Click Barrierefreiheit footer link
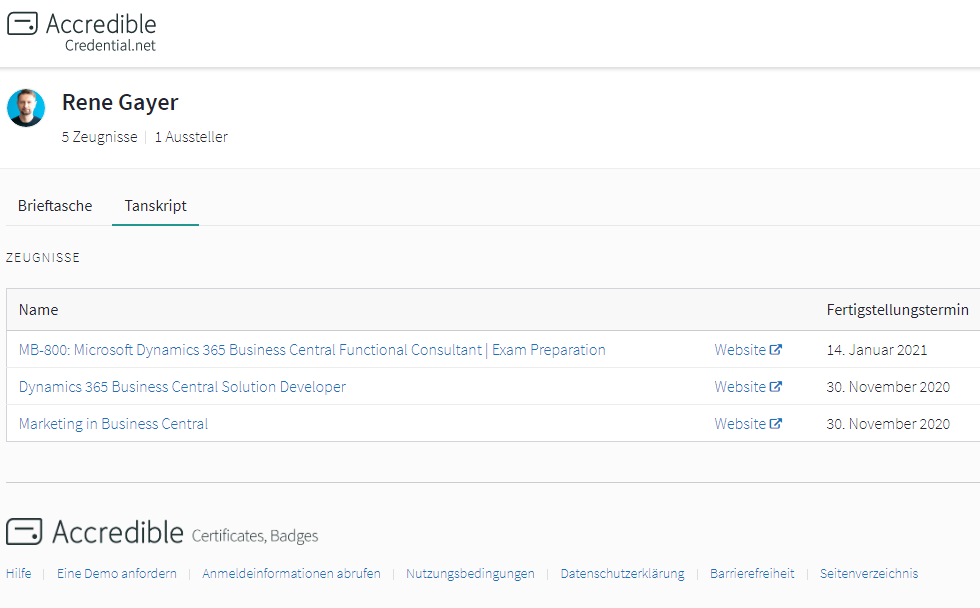The width and height of the screenshot is (980, 608). (x=752, y=574)
